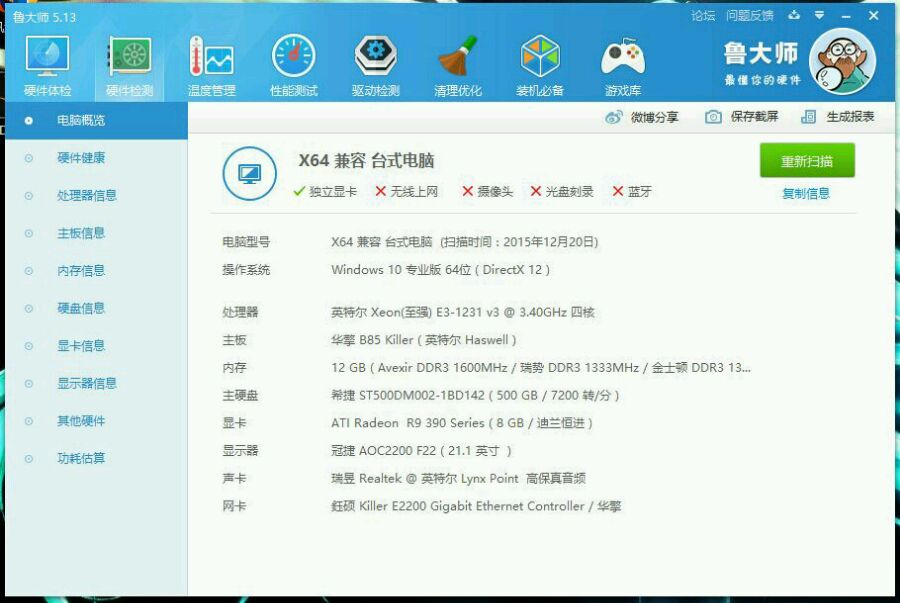Open 清理优化 cleanup broom icon
Screen dimensions: 900x603
click(x=457, y=65)
